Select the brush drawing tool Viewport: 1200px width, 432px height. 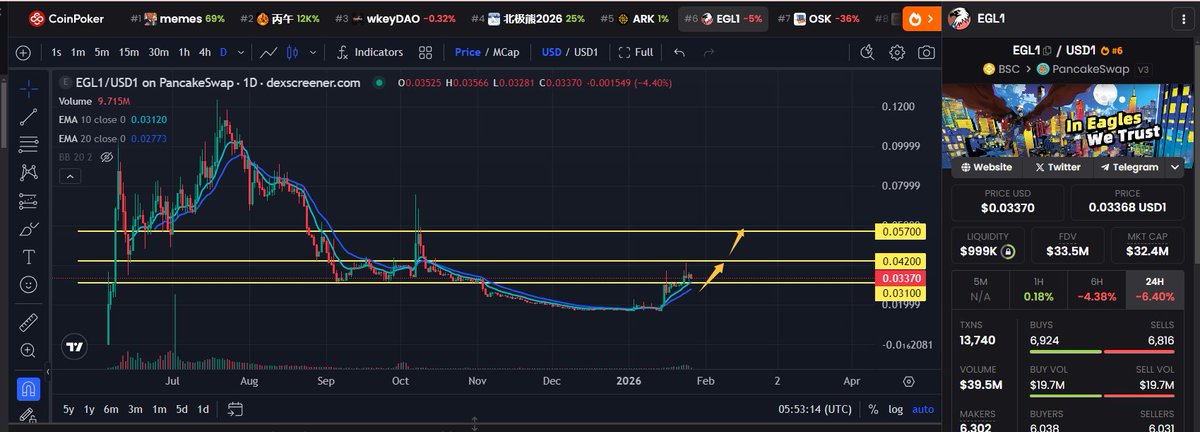28,229
